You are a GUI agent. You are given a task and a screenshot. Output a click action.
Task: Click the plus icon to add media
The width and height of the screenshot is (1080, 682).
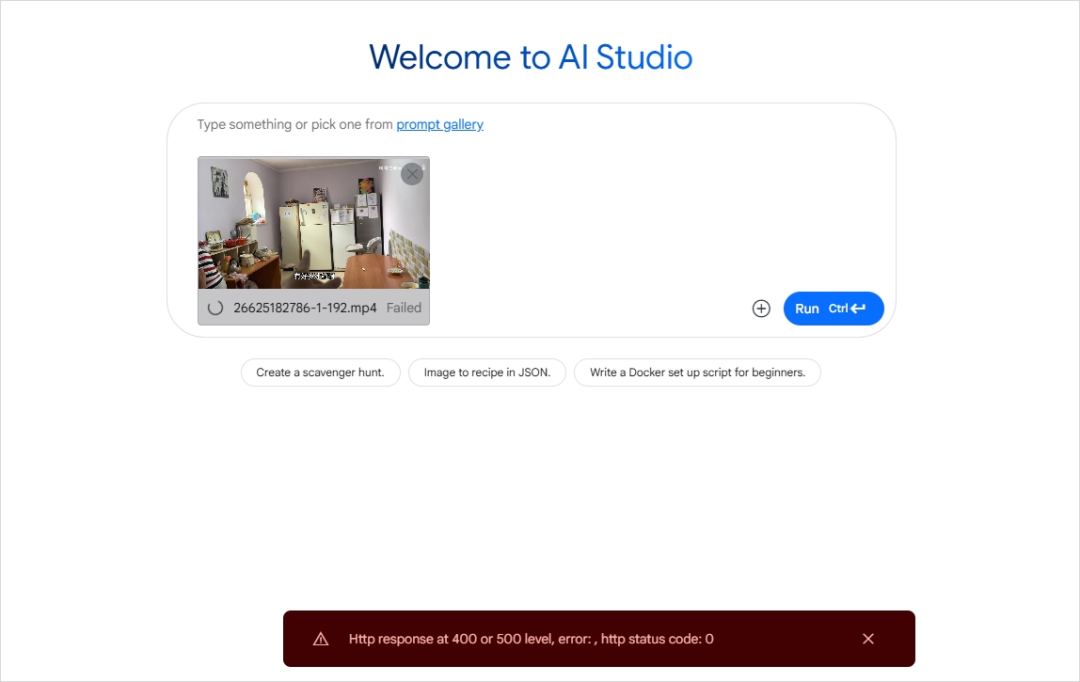tap(761, 309)
